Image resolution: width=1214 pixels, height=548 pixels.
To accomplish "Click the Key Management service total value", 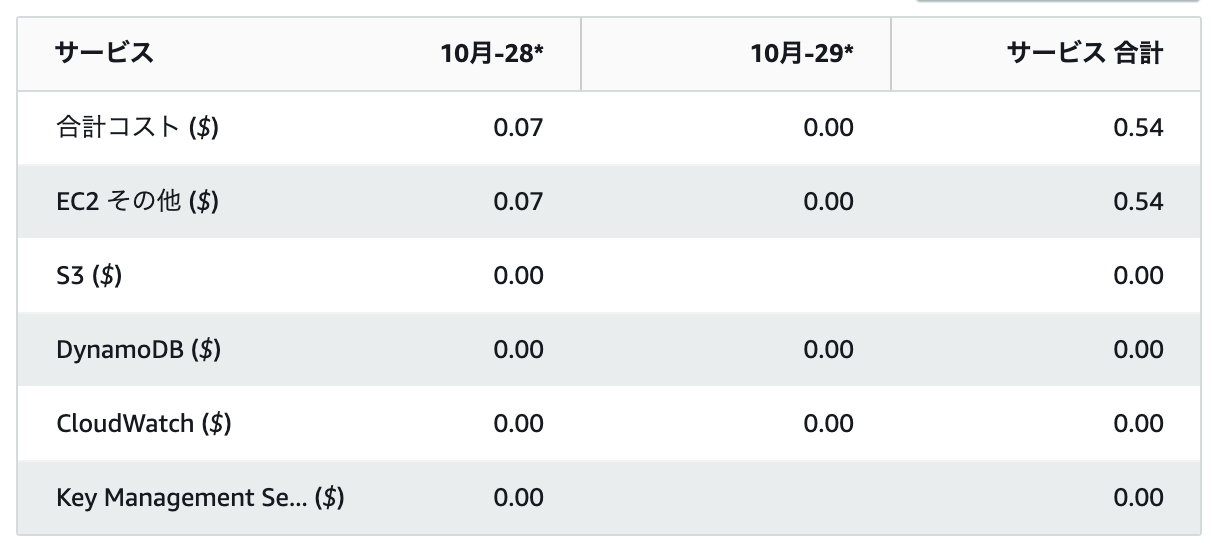I will [1138, 498].
